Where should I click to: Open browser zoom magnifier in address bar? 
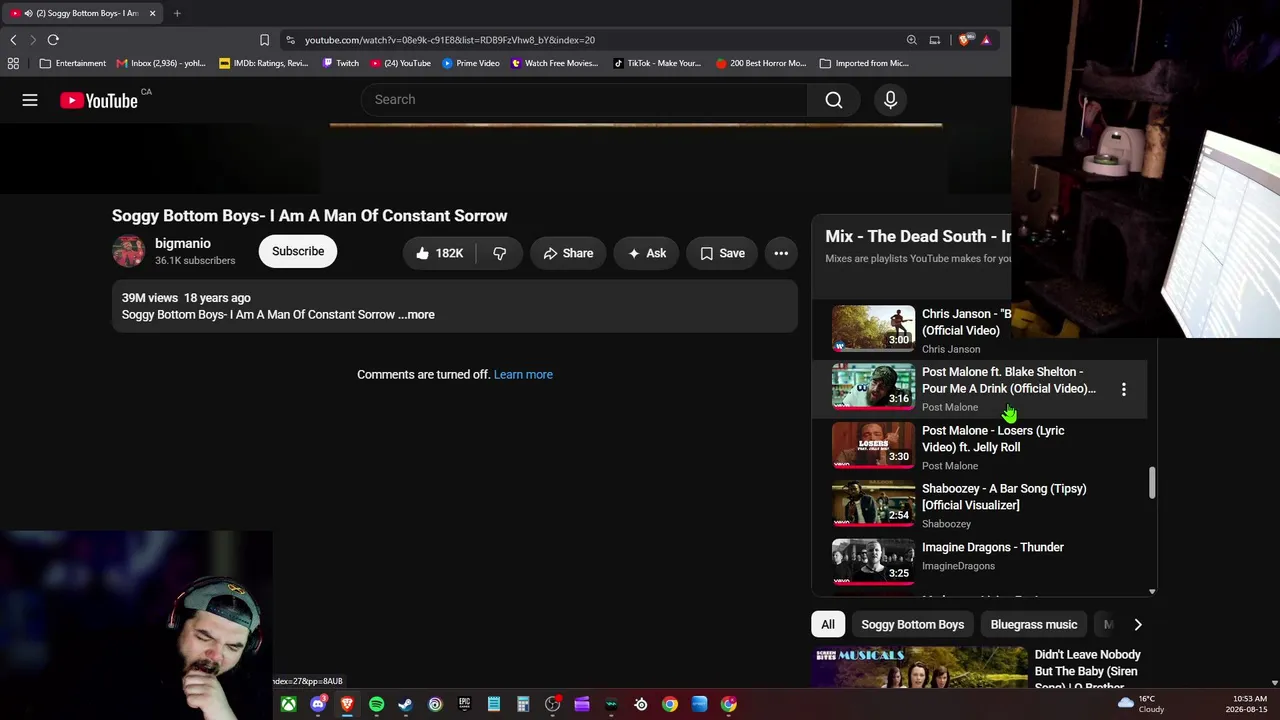point(912,40)
